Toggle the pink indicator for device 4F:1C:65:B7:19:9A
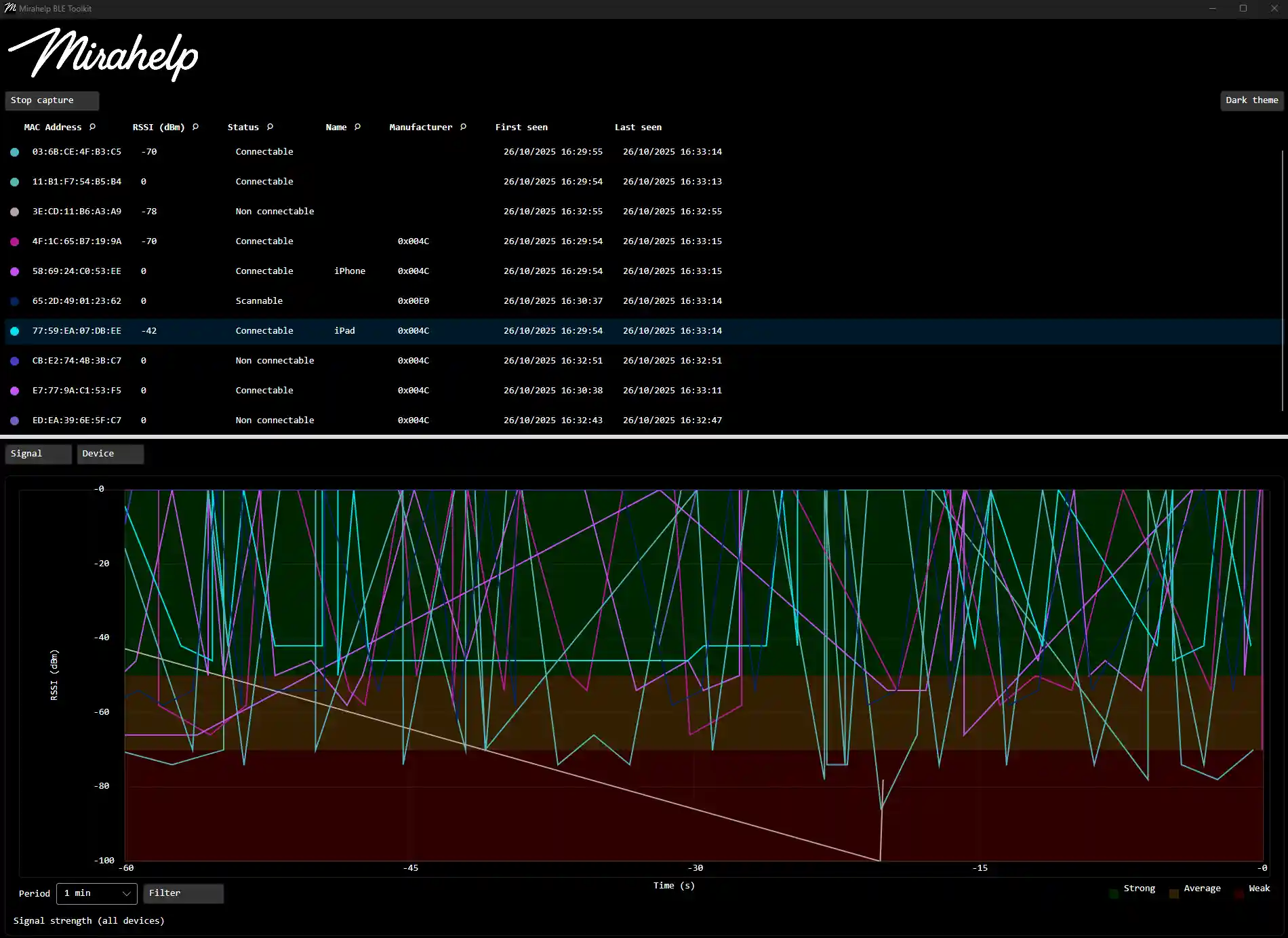 click(x=14, y=241)
